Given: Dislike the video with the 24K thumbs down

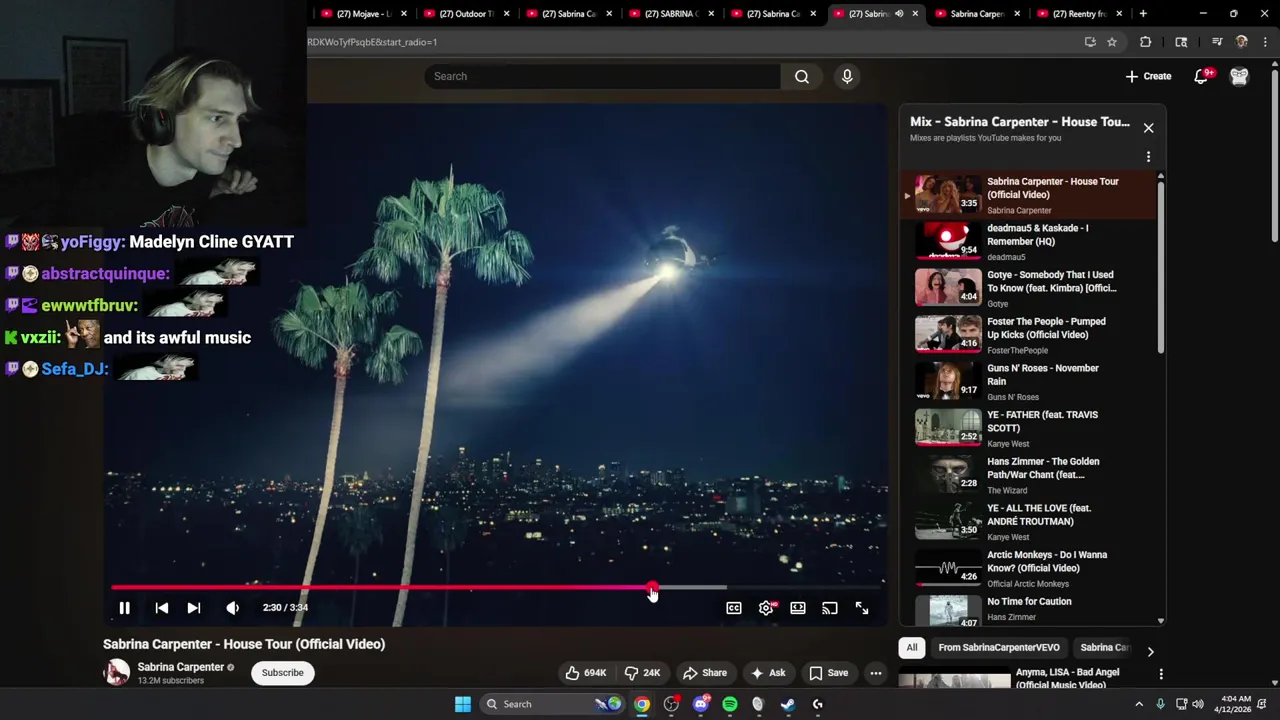Looking at the screenshot, I should click(x=642, y=673).
